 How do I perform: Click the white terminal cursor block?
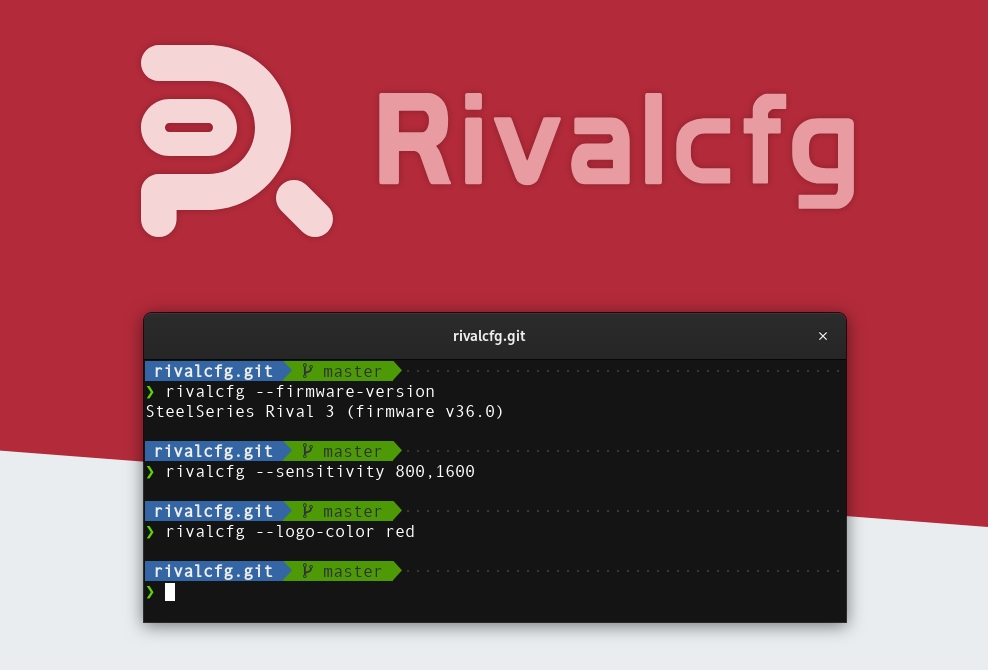pyautogui.click(x=170, y=592)
